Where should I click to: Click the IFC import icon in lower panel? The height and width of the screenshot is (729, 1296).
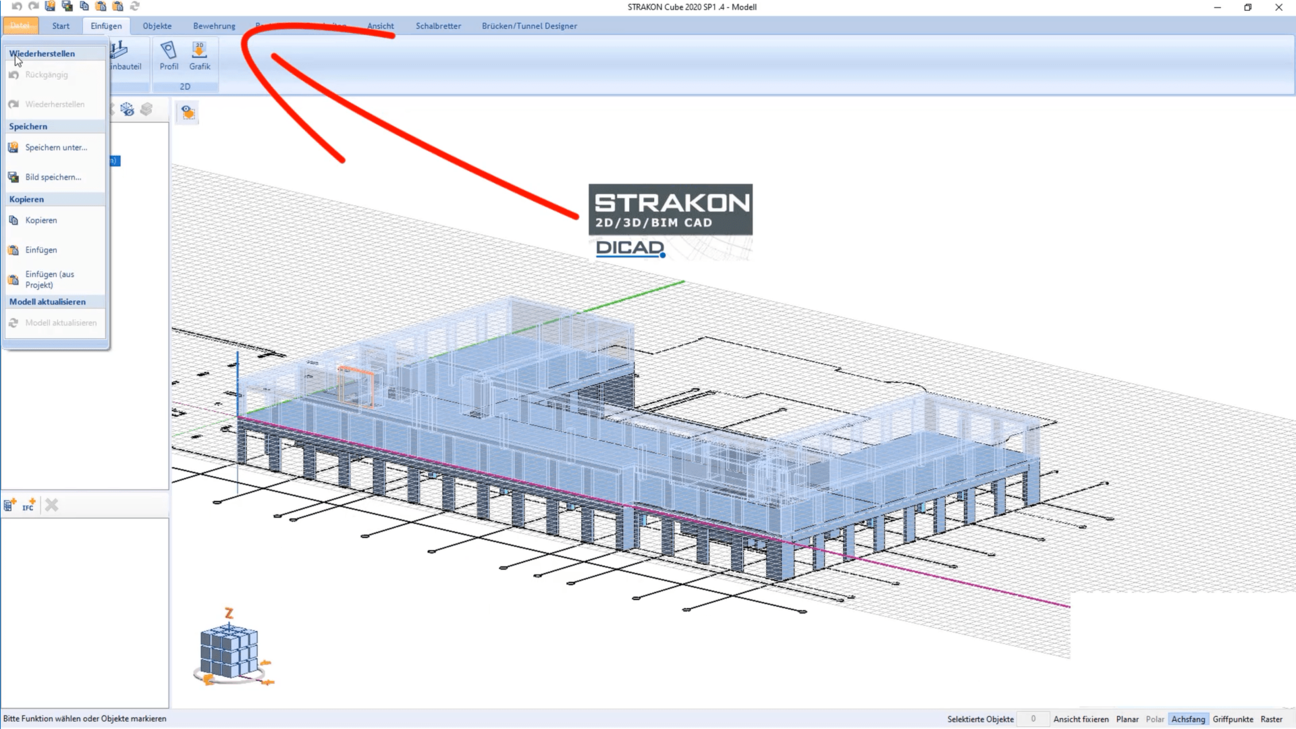29,506
